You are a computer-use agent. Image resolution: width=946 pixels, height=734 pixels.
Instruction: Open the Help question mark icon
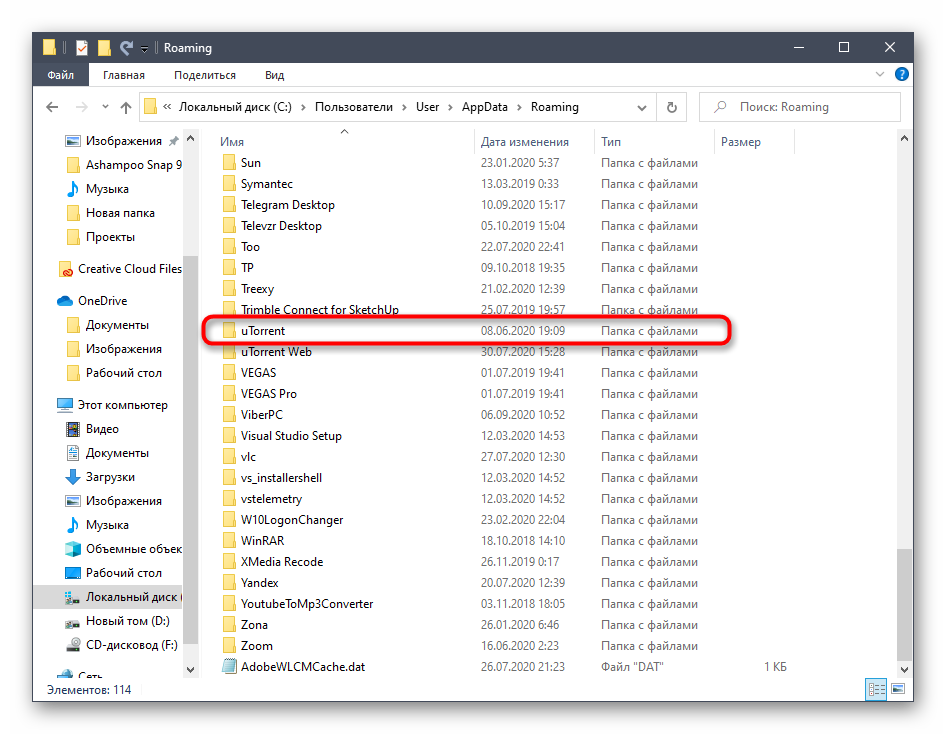(x=901, y=75)
